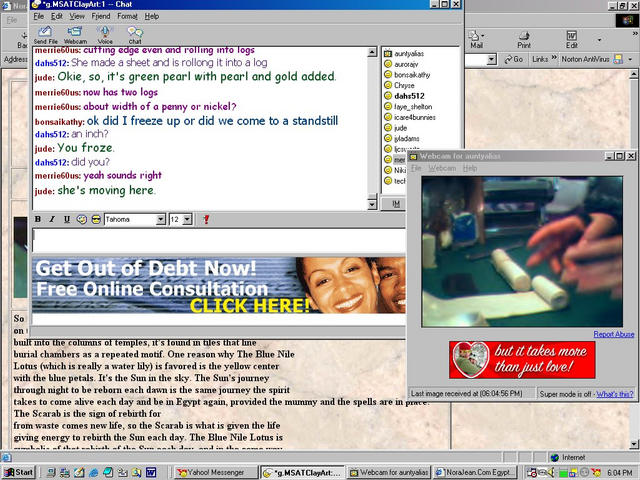
Task: Open the View menu in chat window
Action: tap(77, 16)
